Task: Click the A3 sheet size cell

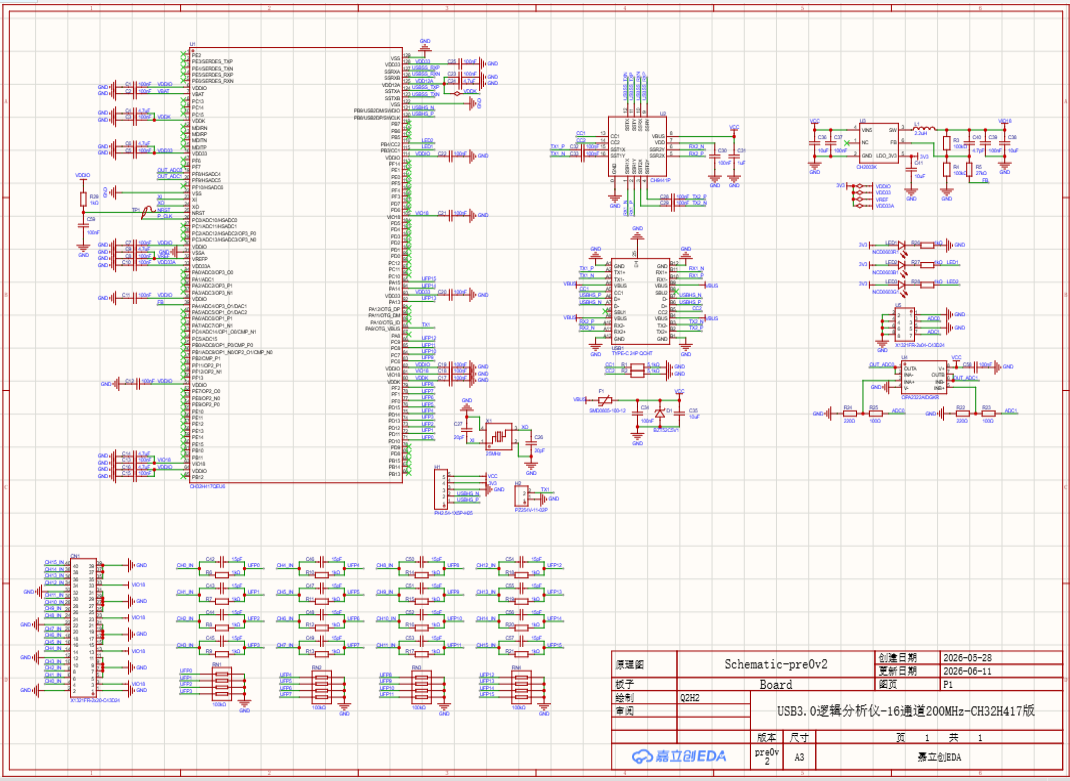Action: pos(799,757)
